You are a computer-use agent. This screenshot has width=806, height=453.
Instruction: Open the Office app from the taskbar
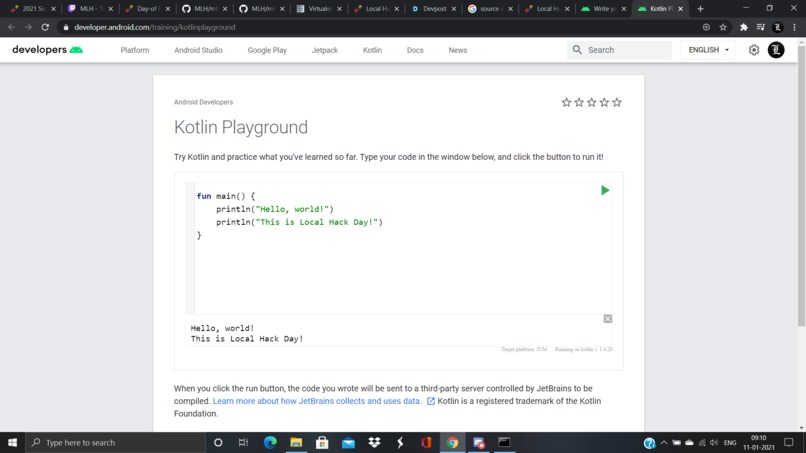pyautogui.click(x=426, y=442)
